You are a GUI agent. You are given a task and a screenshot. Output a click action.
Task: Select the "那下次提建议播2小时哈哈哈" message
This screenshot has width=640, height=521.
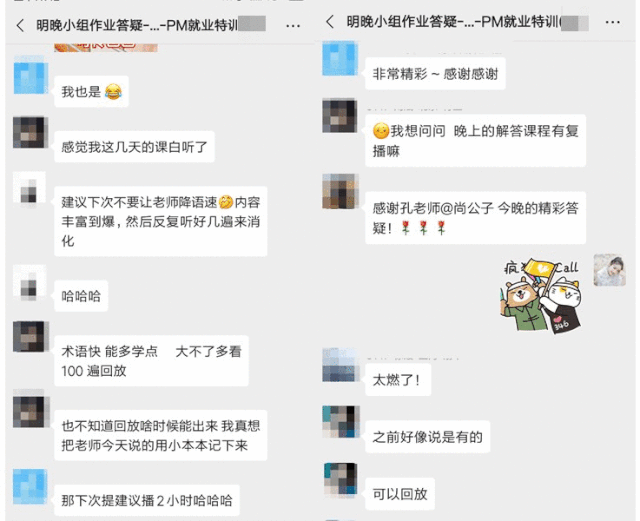[147, 500]
